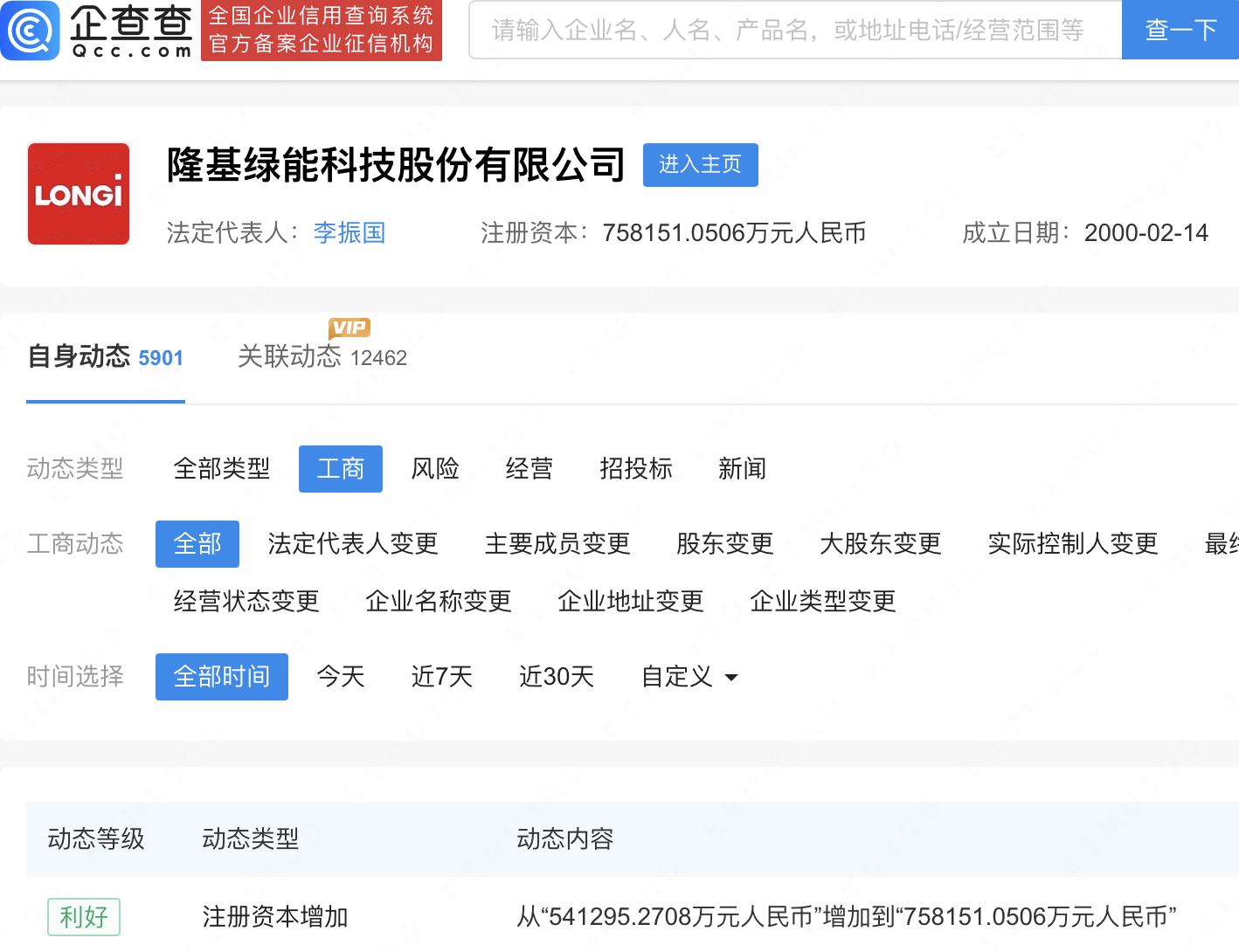Select 经营 dynamic type filter
The width and height of the screenshot is (1239, 952).
click(x=530, y=469)
